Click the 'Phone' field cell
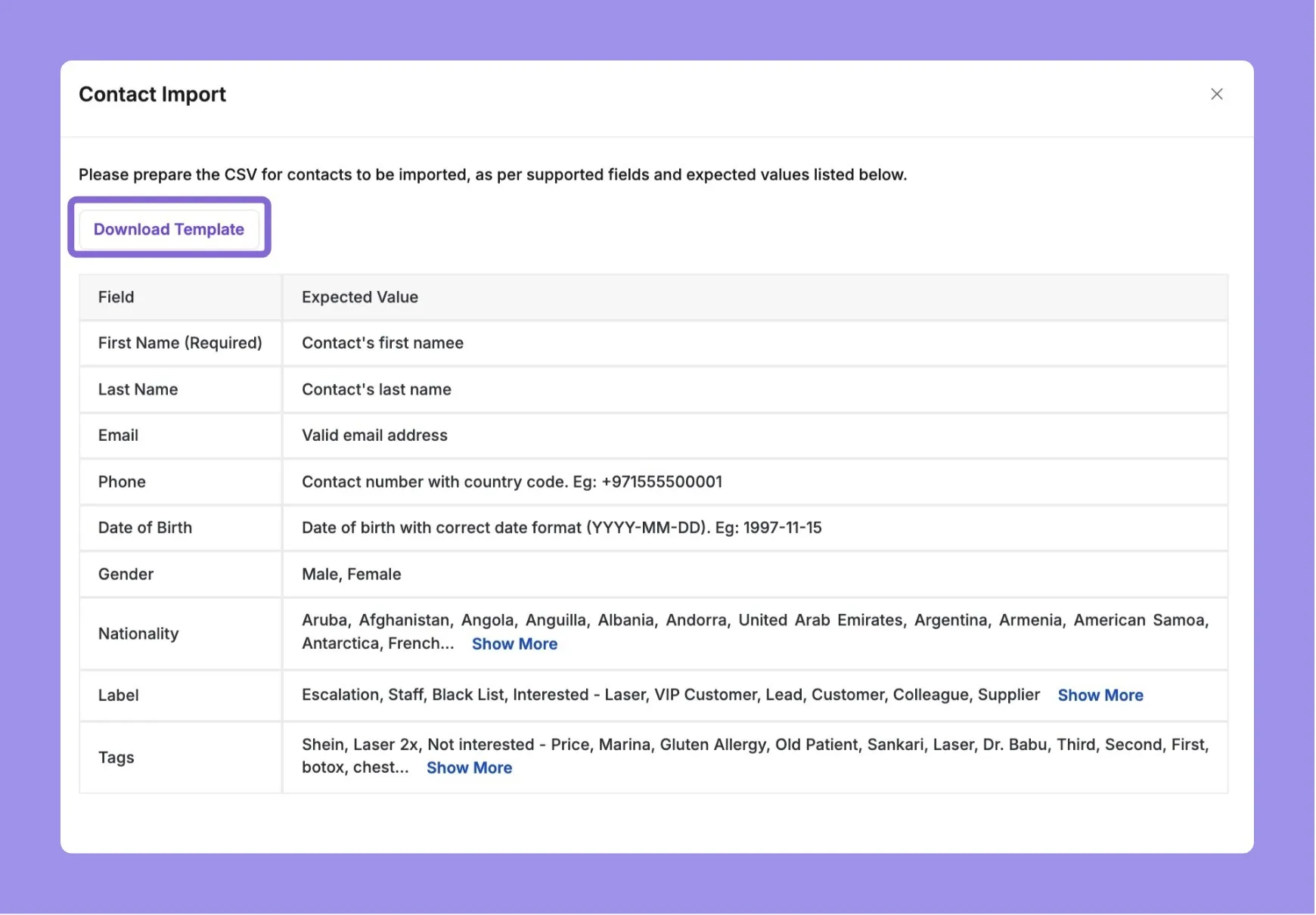 (x=181, y=482)
